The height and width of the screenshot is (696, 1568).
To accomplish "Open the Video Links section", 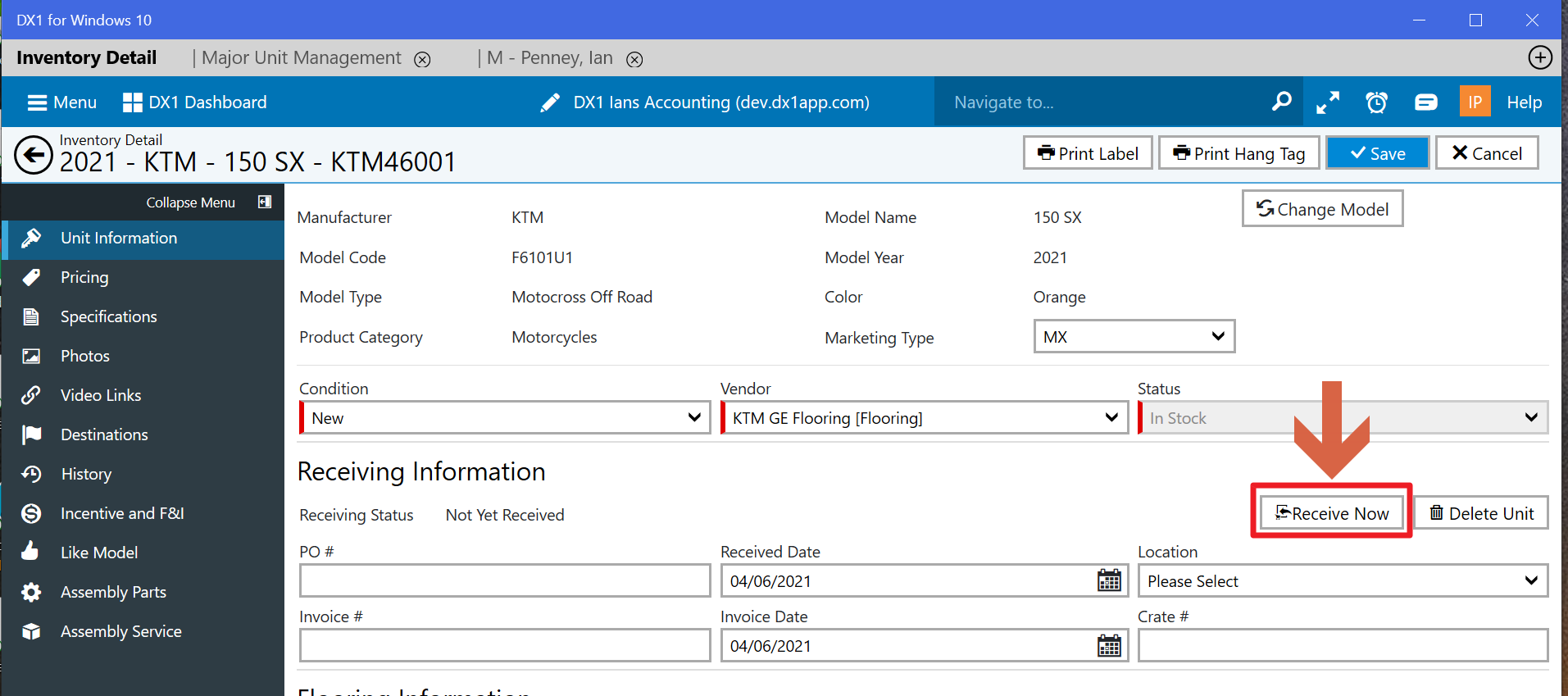I will [x=143, y=395].
